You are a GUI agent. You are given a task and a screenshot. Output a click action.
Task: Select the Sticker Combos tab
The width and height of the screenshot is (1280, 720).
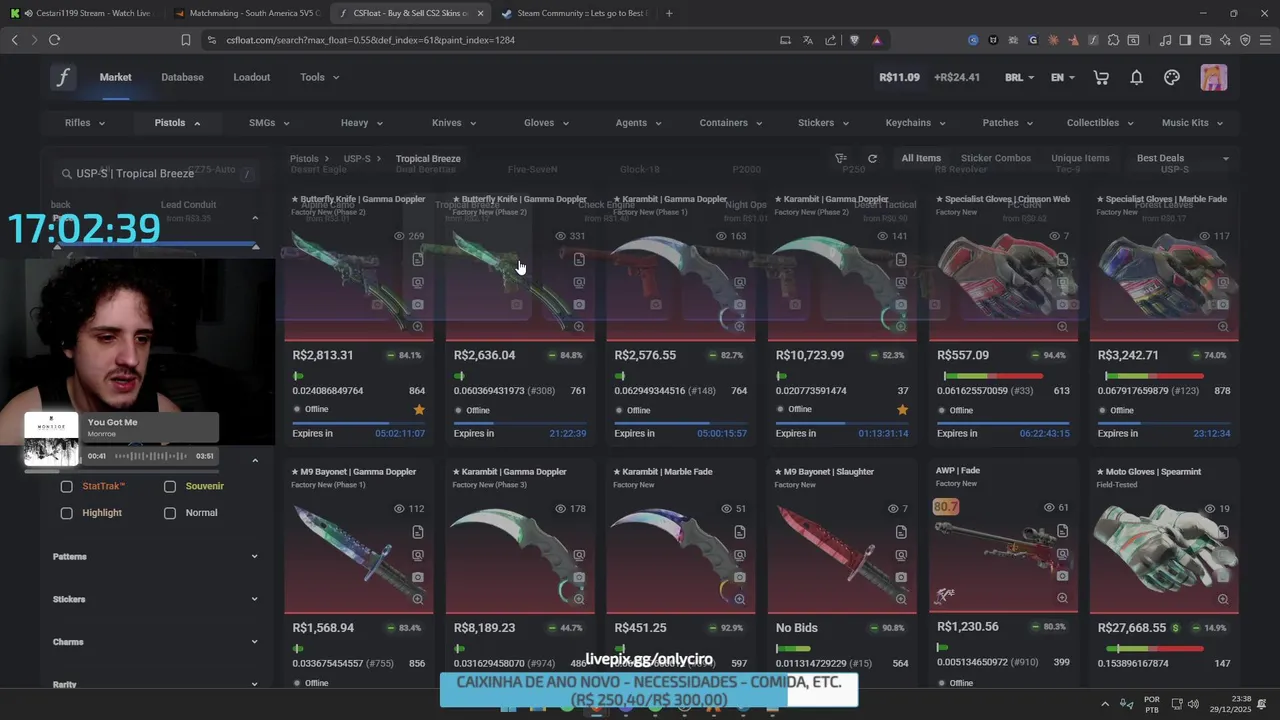point(996,158)
